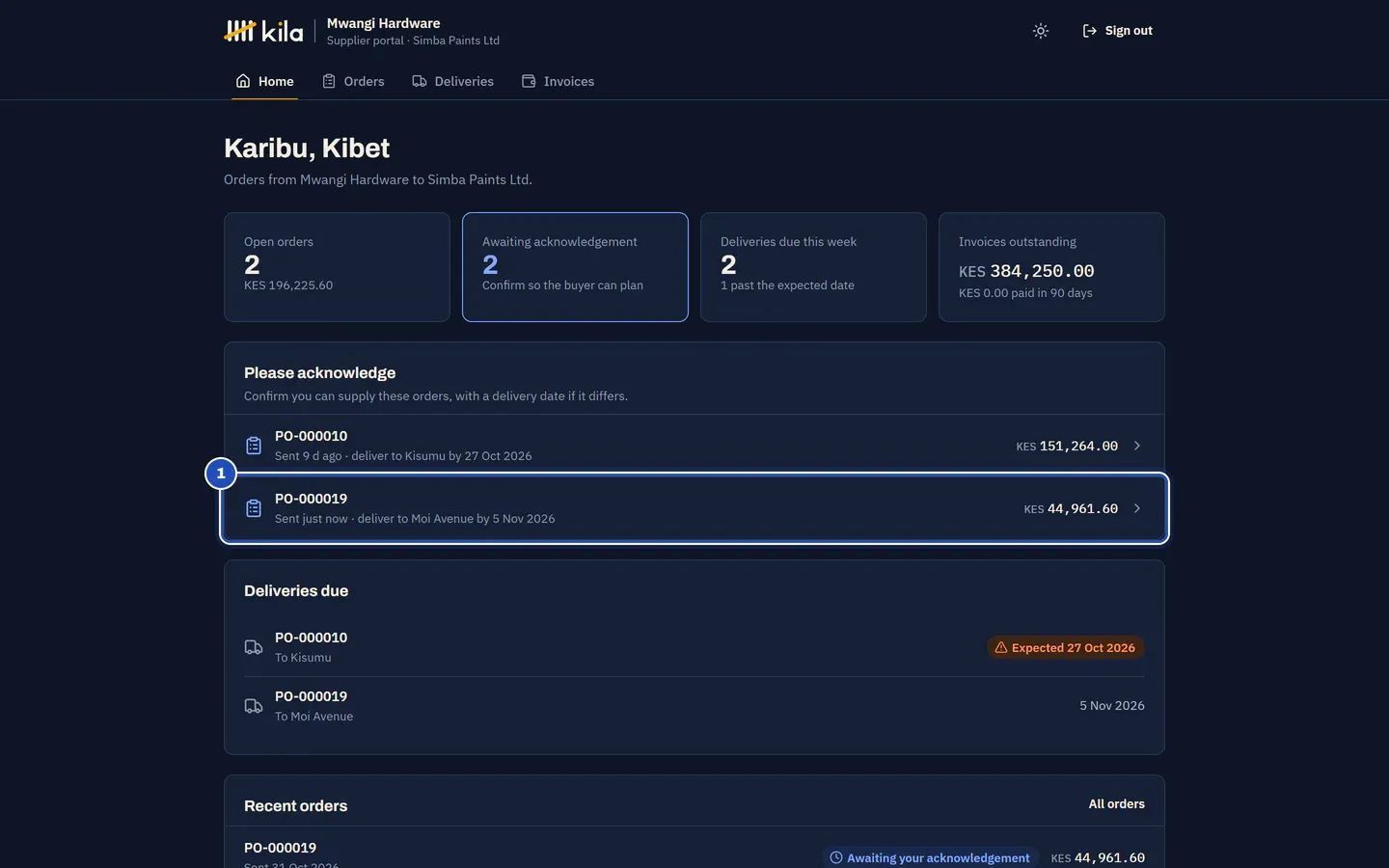Click the sign-out arrow icon
The height and width of the screenshot is (868, 1389).
coord(1090,31)
